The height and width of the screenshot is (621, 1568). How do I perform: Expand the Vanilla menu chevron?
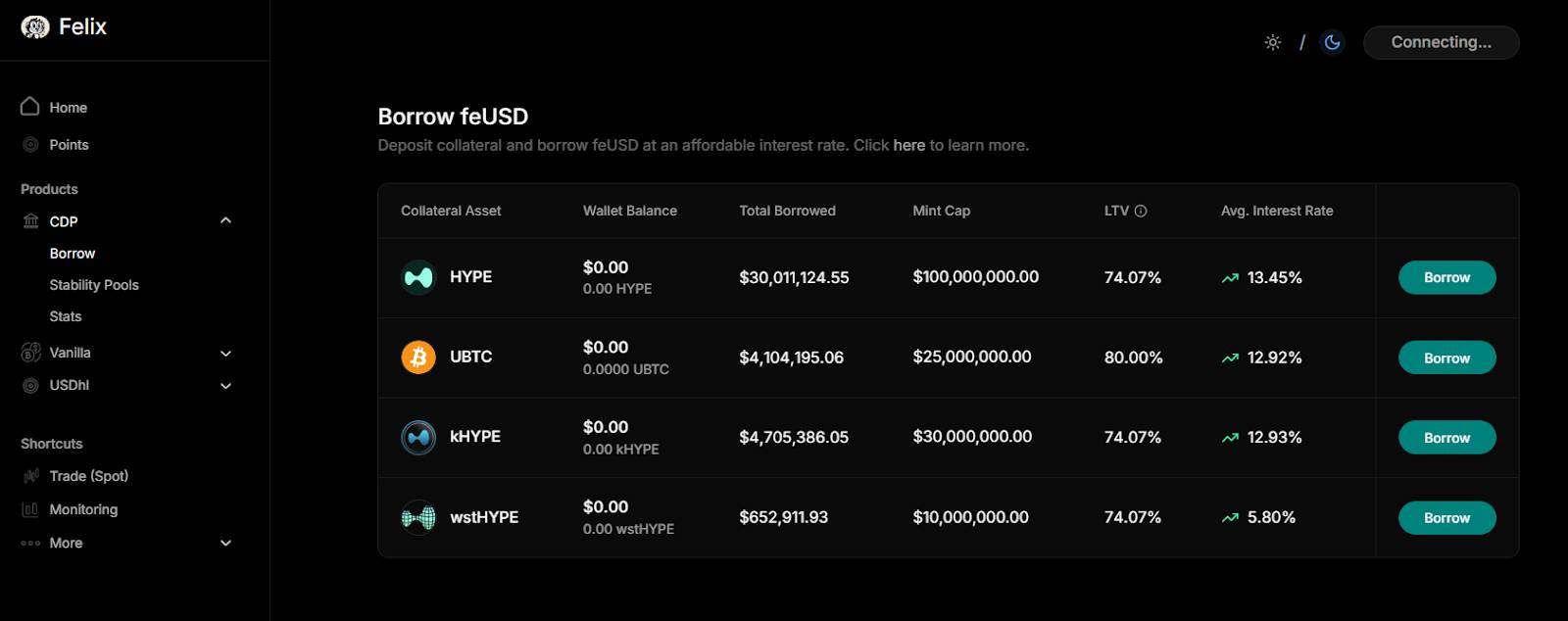click(225, 353)
